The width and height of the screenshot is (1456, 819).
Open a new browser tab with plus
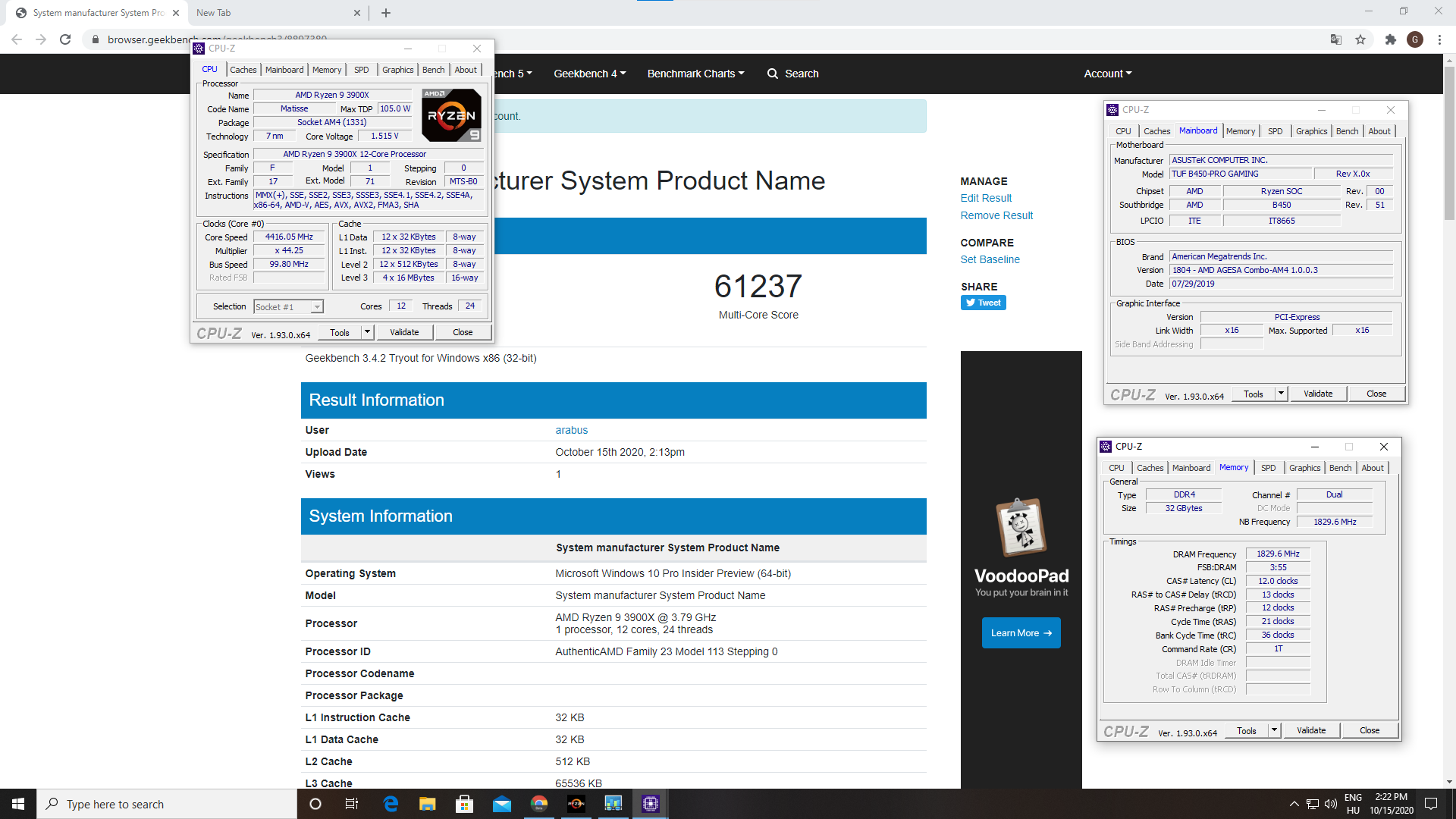coord(386,13)
